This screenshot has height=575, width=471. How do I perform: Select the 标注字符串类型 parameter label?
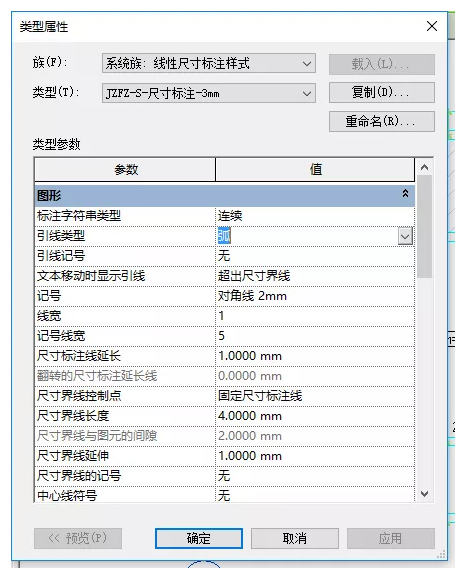point(79,216)
